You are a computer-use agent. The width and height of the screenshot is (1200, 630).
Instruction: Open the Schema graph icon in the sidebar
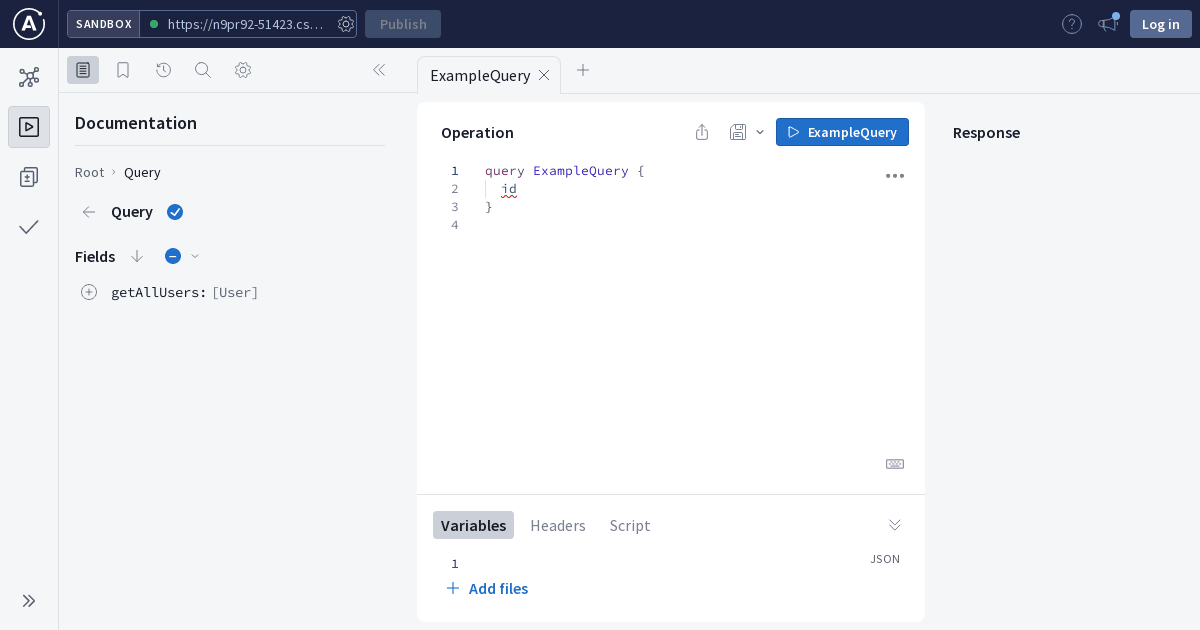[x=29, y=76]
